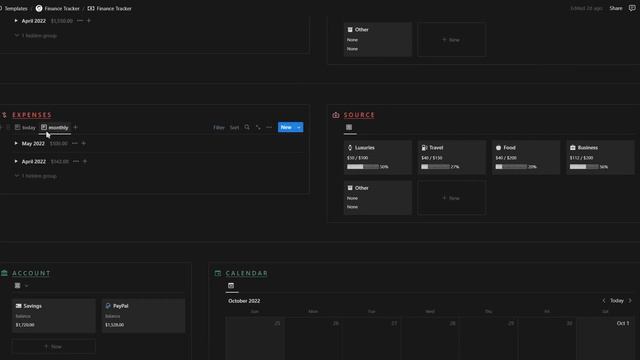640x360 pixels.
Task: Open the comments icon beside Share
Action: pos(632,8)
